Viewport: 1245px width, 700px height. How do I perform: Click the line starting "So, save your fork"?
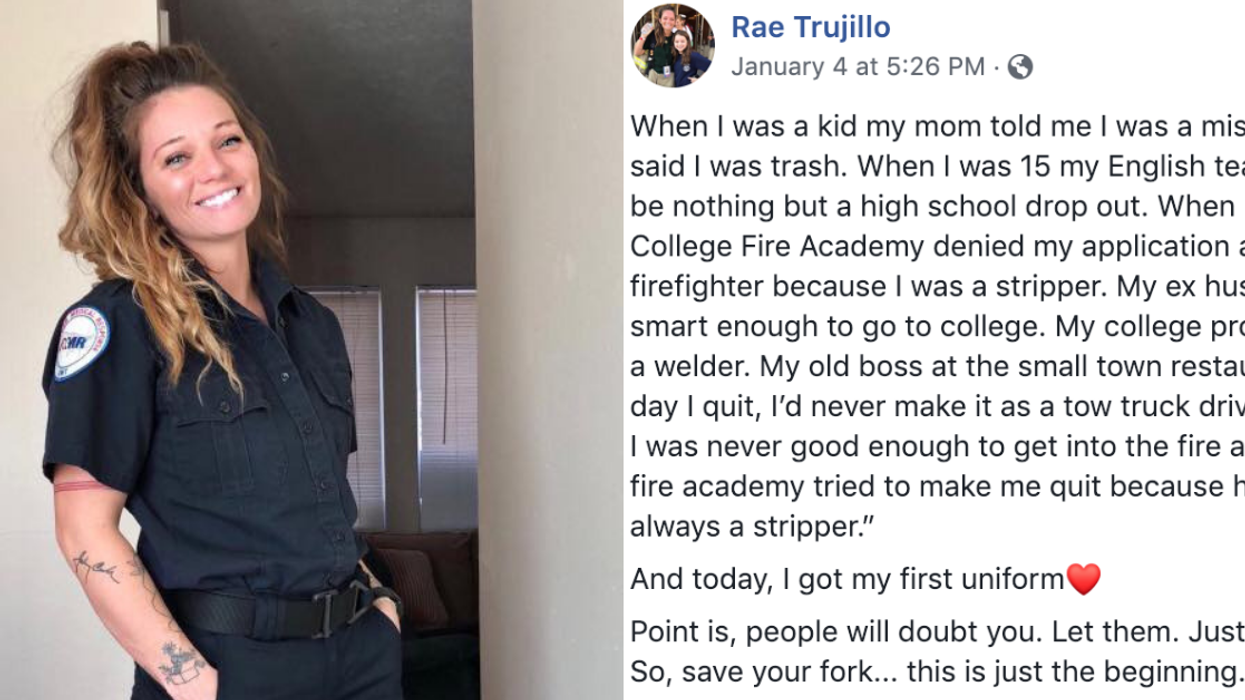click(x=935, y=672)
